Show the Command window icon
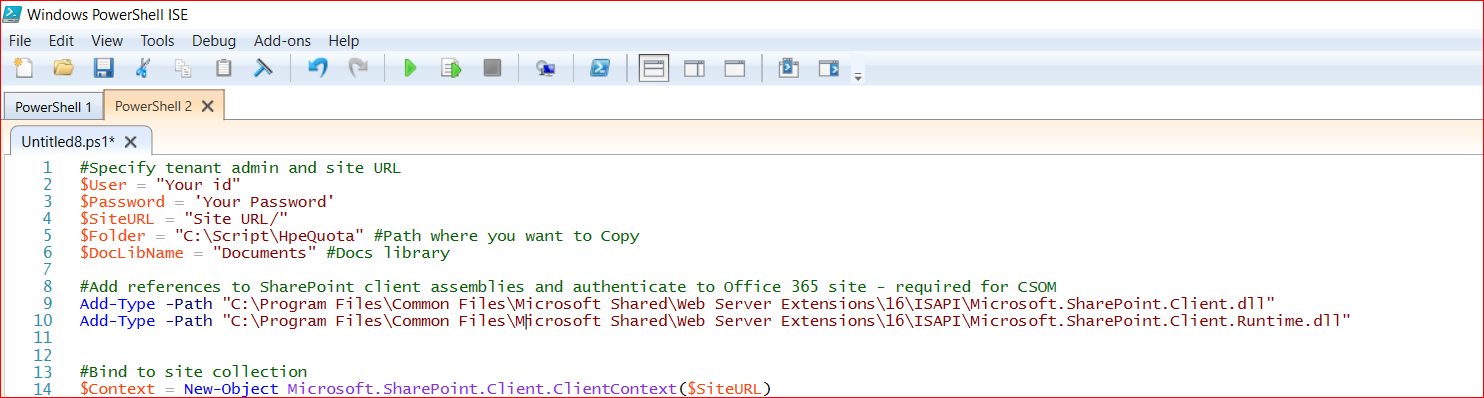This screenshot has width=1484, height=398. coord(788,69)
